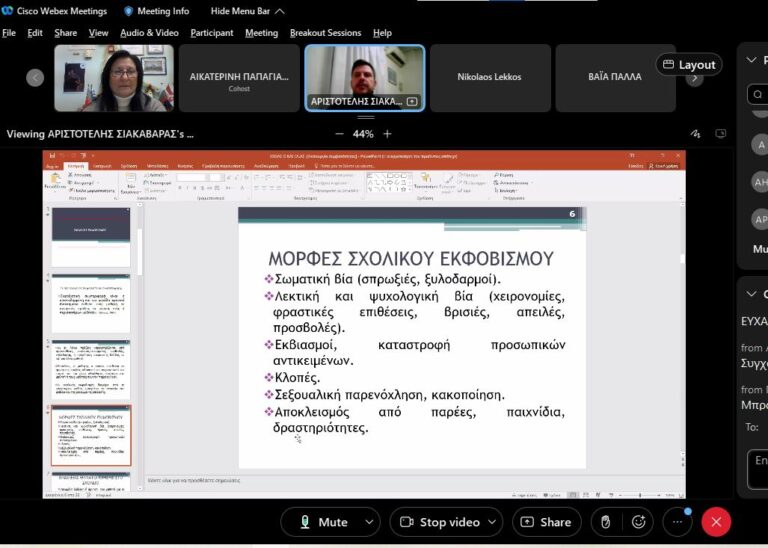Image resolution: width=768 pixels, height=548 pixels.
Task: Open the more options ellipsis button
Action: (x=677, y=522)
